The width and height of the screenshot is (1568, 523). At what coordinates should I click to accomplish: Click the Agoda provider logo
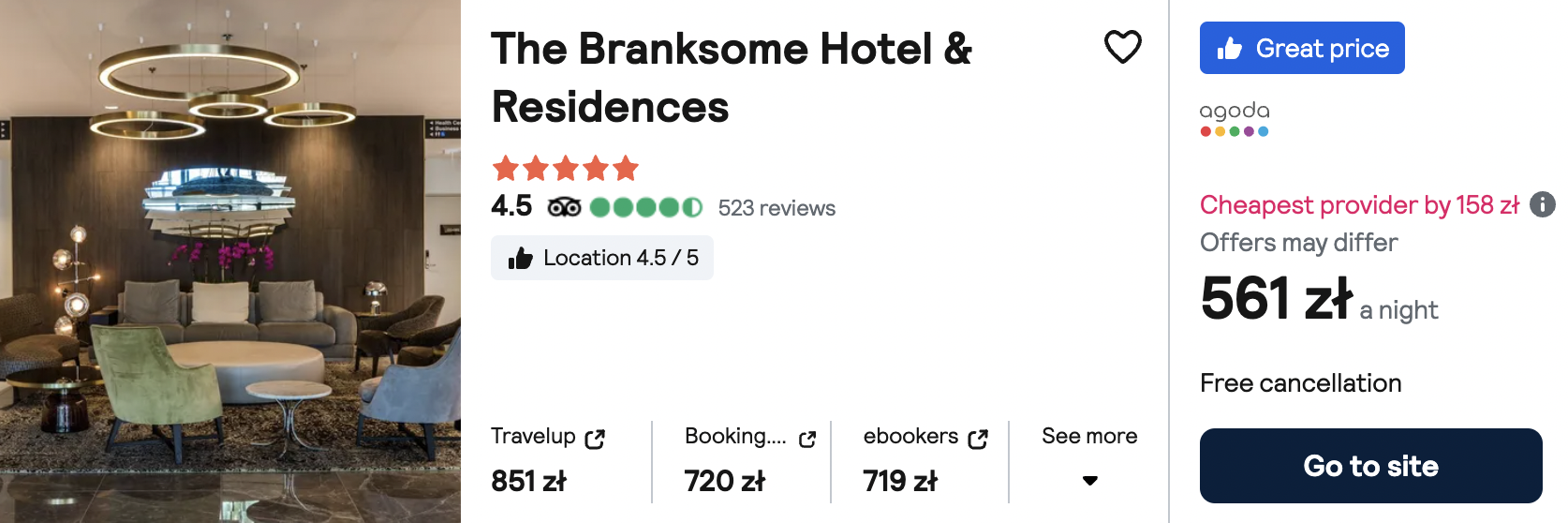pyautogui.click(x=1235, y=119)
